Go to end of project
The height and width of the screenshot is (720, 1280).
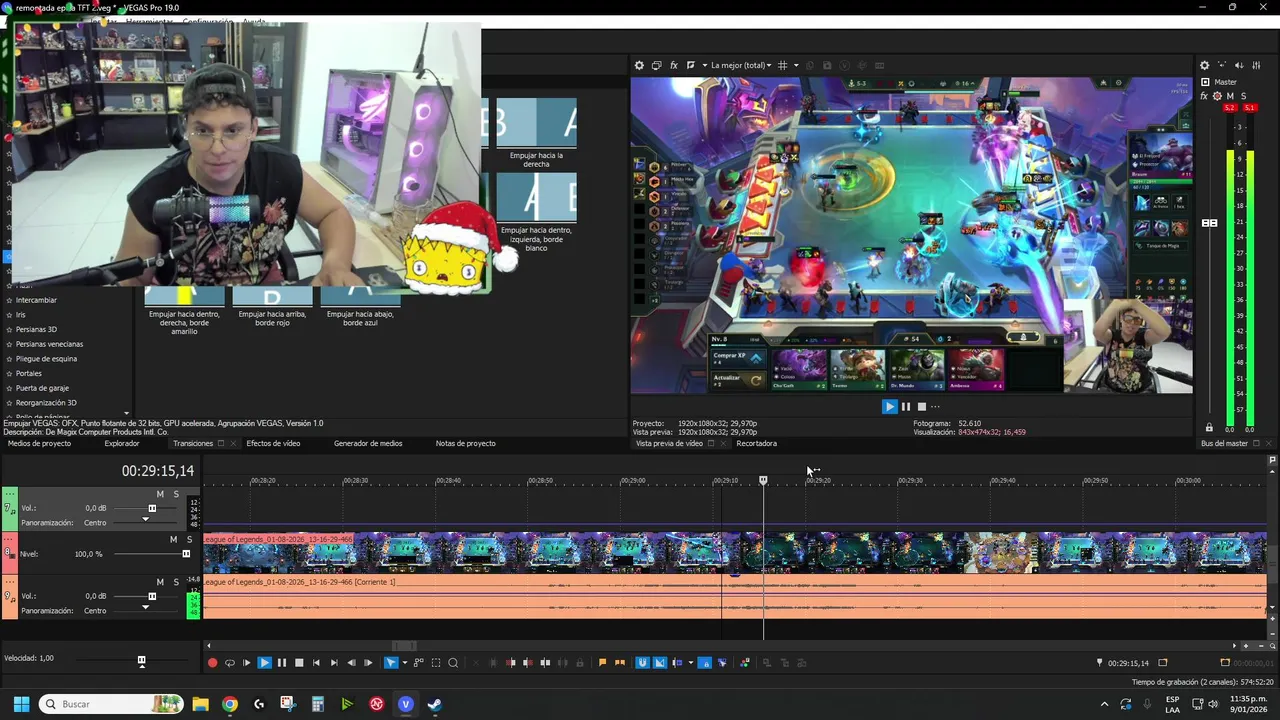pos(334,662)
